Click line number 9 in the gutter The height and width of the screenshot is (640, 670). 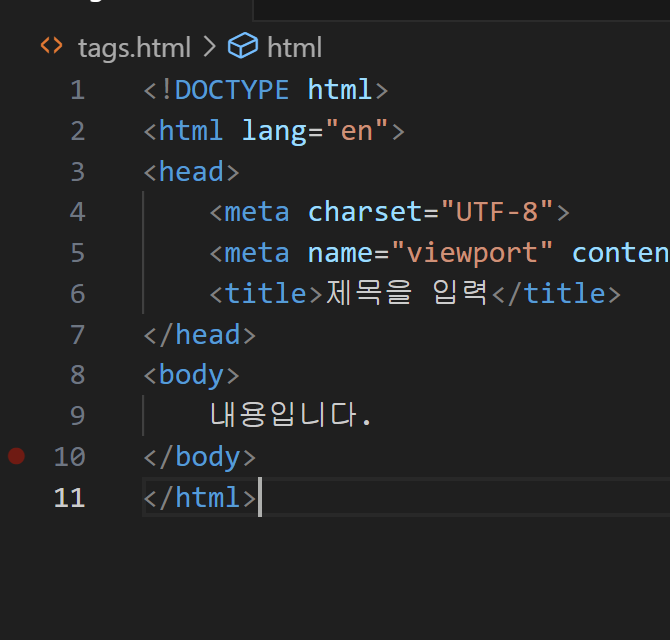pyautogui.click(x=78, y=416)
